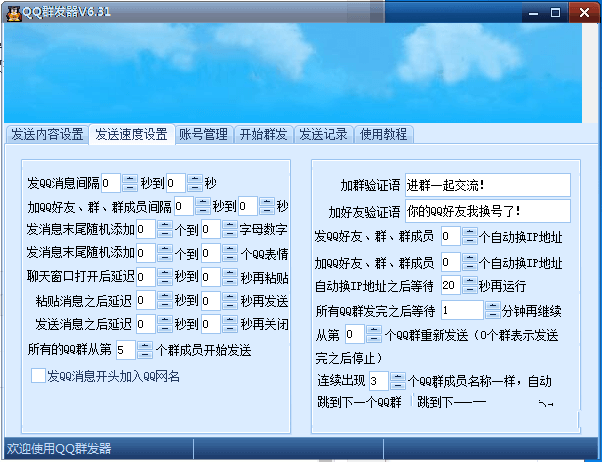Adjust stepper for 聊天窗口打开后延迟 minimum
Image resolution: width=602 pixels, height=462 pixels.
click(165, 277)
